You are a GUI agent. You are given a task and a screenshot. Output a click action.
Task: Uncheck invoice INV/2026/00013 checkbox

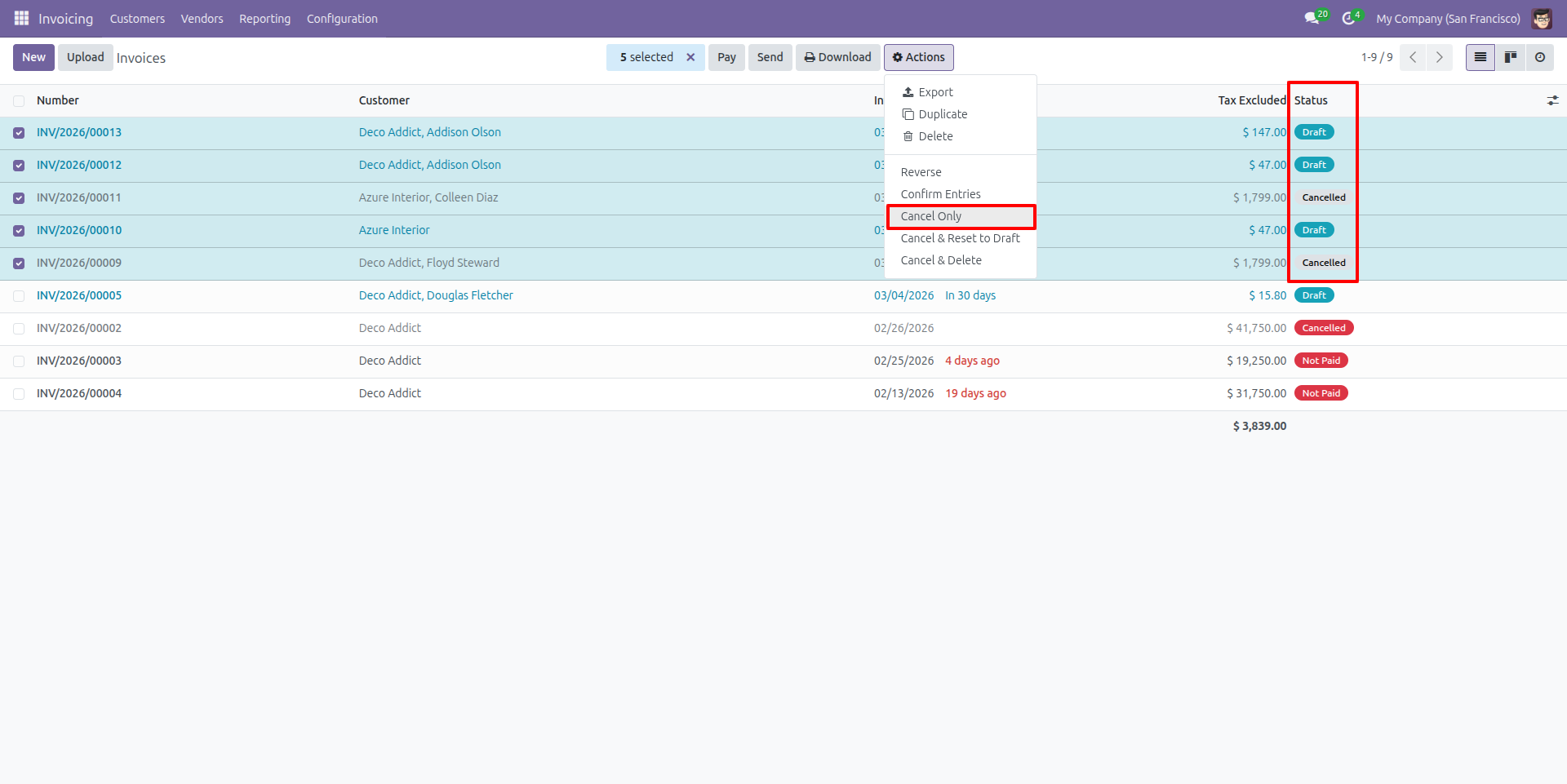[19, 133]
